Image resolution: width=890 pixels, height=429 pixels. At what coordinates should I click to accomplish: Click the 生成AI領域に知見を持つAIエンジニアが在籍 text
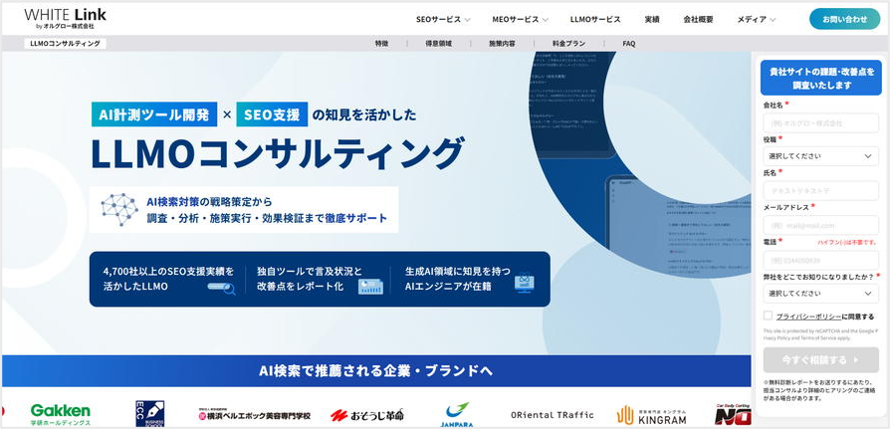coord(457,279)
